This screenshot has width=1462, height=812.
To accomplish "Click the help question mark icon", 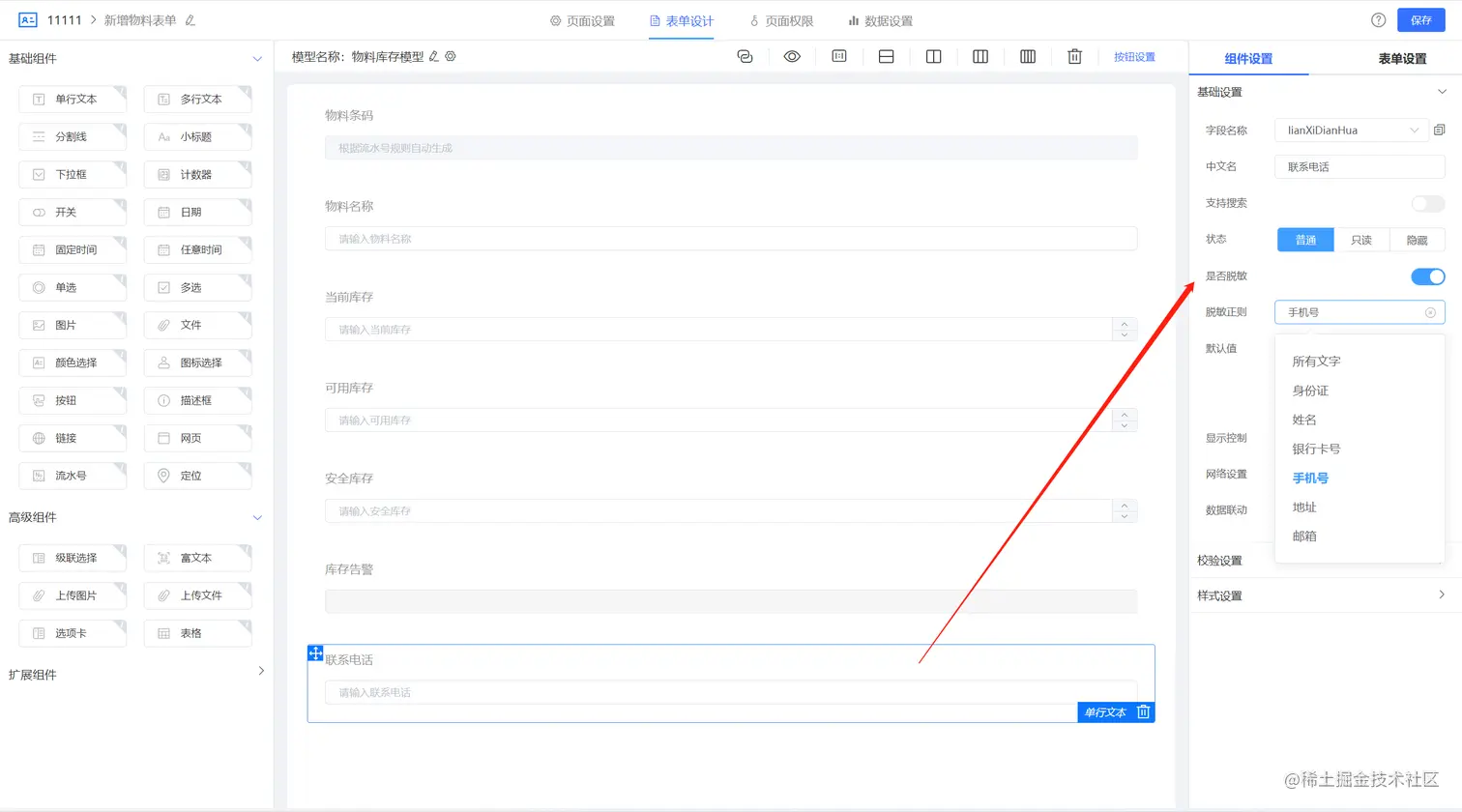I will (x=1379, y=20).
